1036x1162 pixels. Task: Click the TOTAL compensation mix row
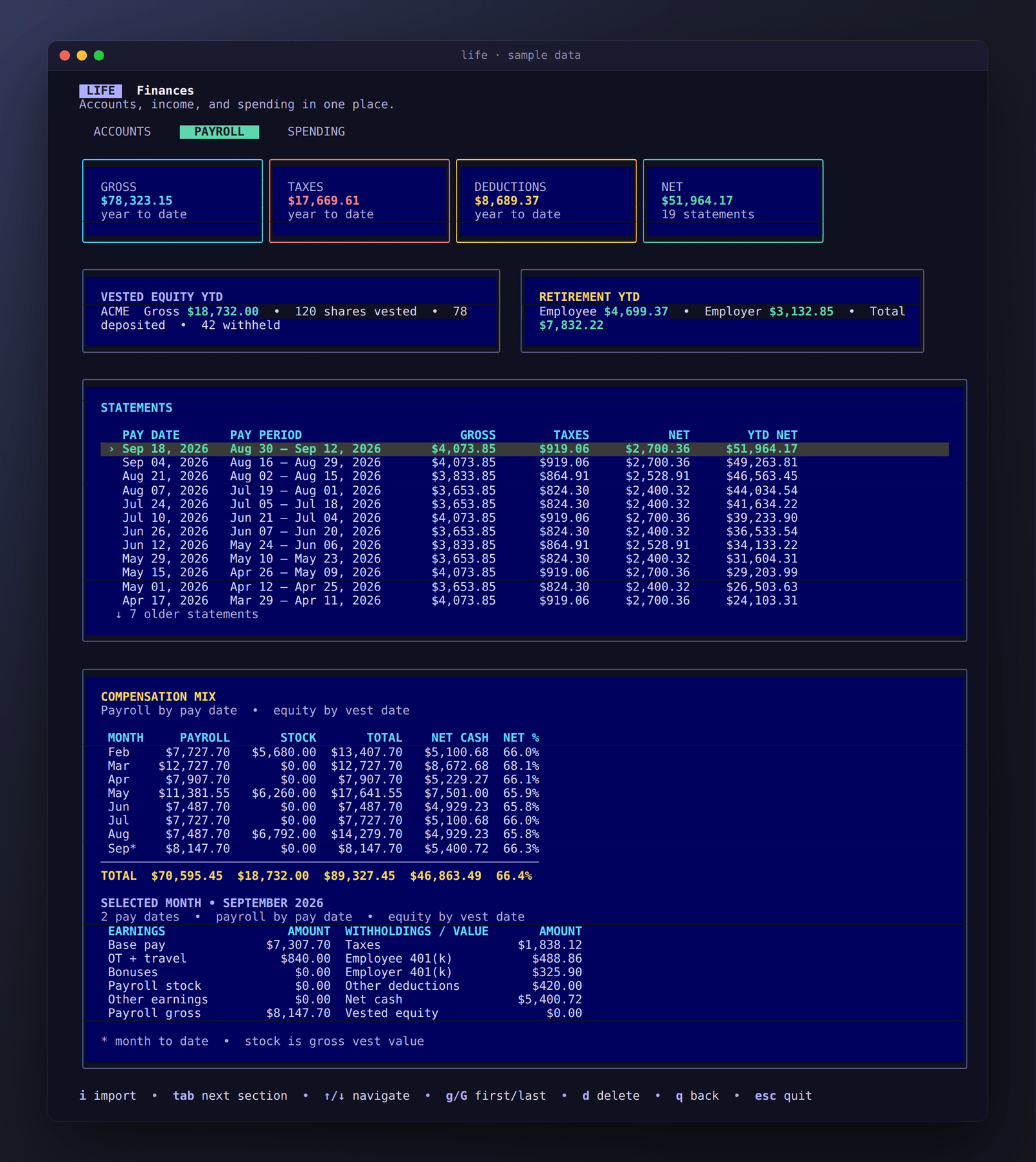(x=317, y=876)
